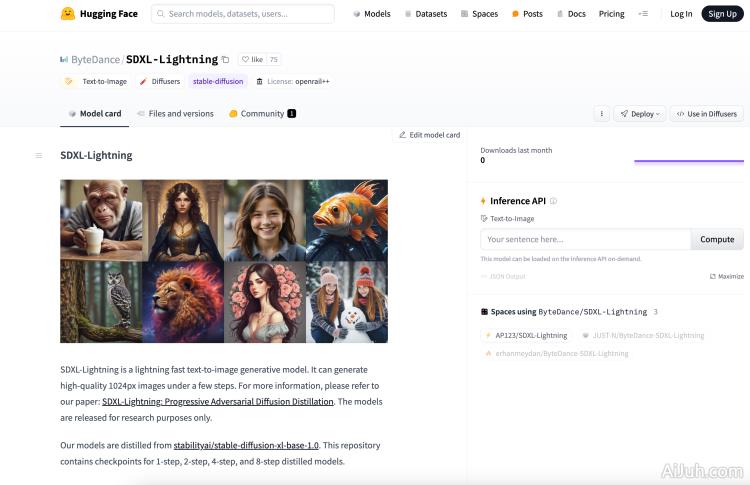
Task: Click the Inference API info icon
Action: tap(553, 201)
